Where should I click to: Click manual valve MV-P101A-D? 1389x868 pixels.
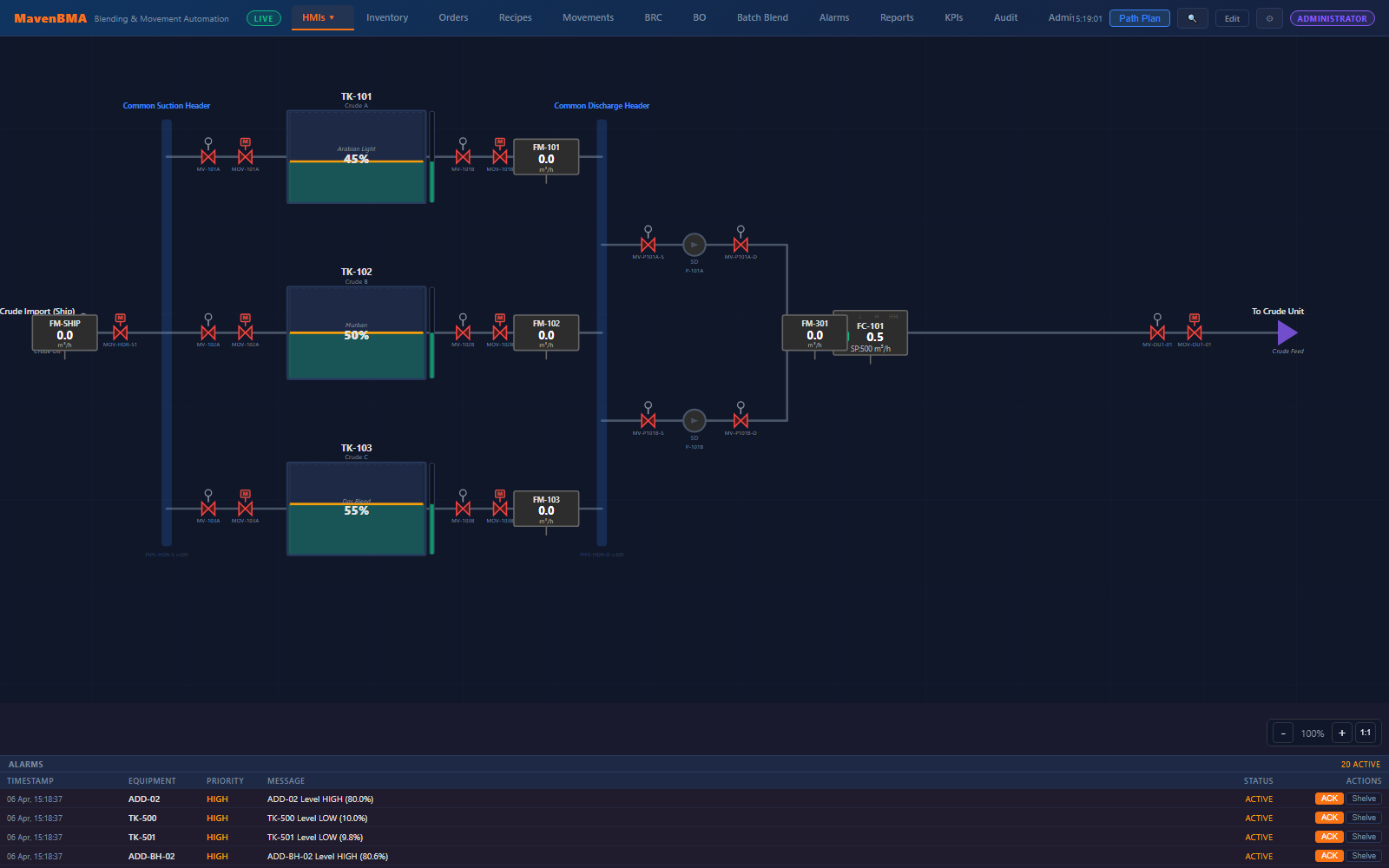point(741,245)
